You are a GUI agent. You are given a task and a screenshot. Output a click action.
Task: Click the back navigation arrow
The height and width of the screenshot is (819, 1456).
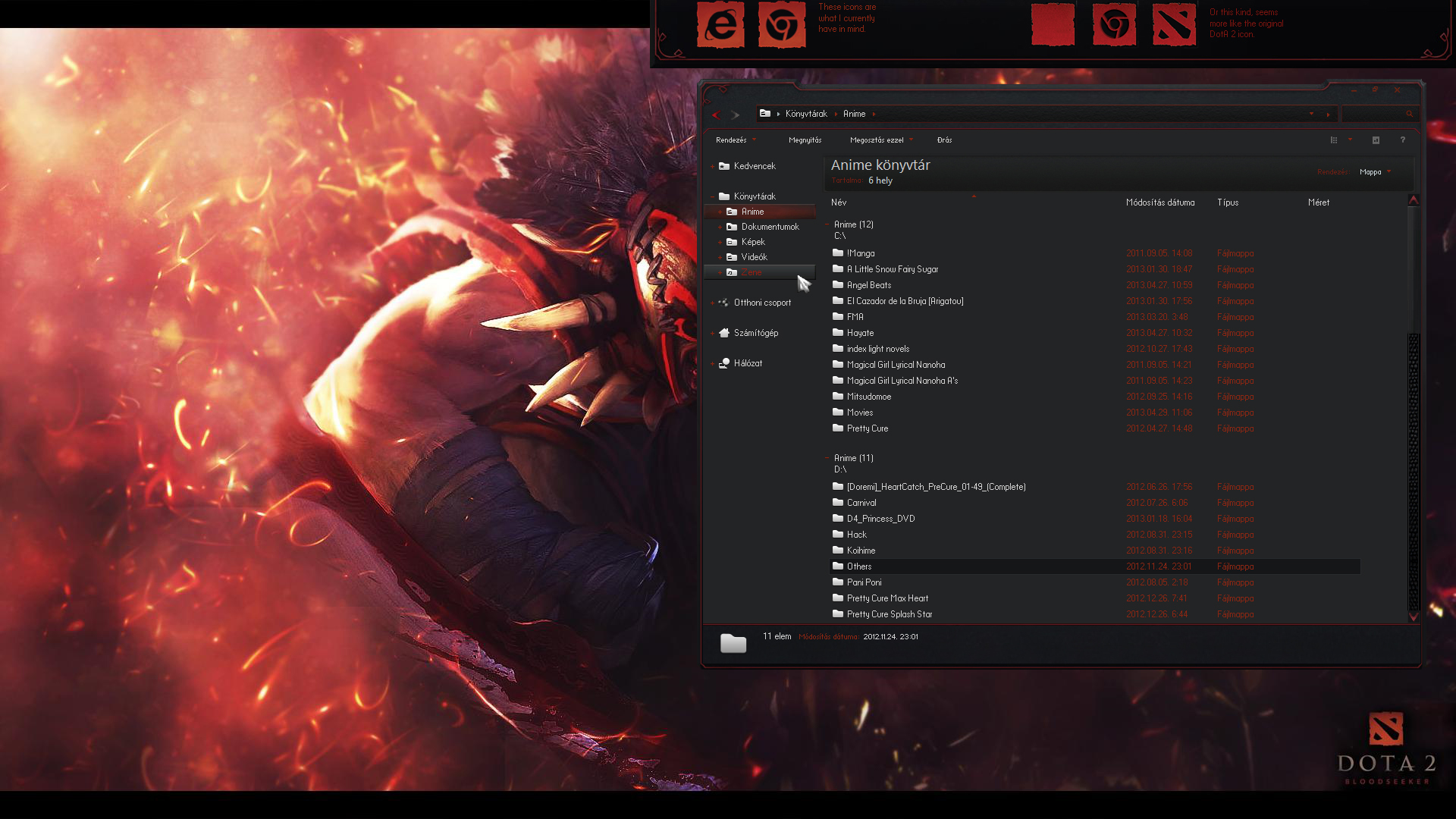pyautogui.click(x=715, y=114)
